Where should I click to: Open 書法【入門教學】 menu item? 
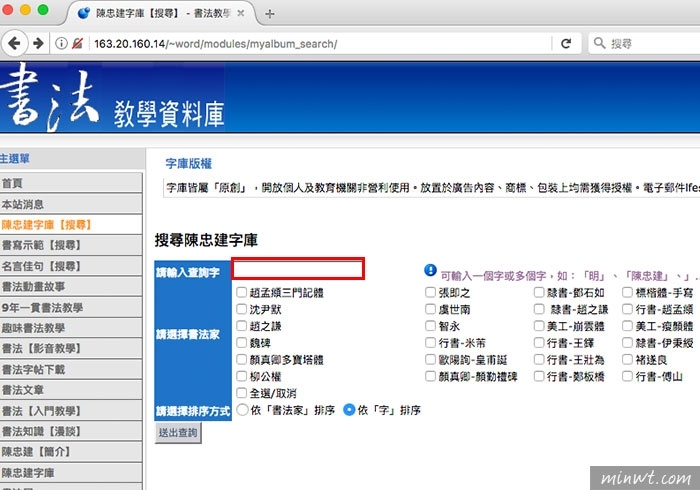pyautogui.click(x=71, y=411)
